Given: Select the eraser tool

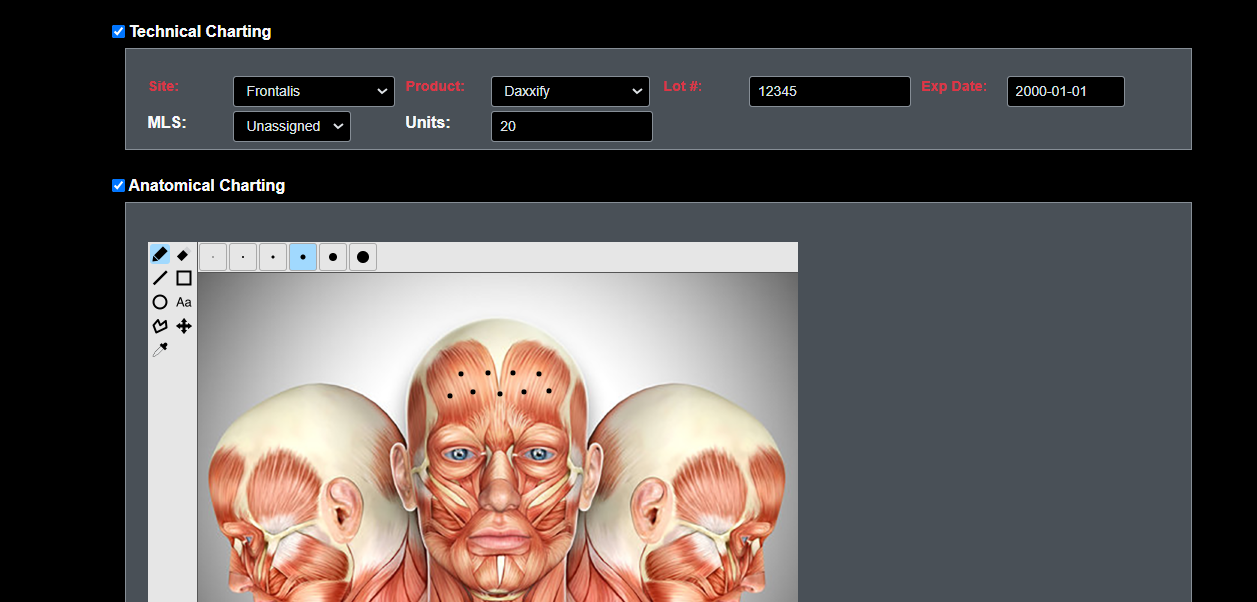Looking at the screenshot, I should [x=184, y=254].
